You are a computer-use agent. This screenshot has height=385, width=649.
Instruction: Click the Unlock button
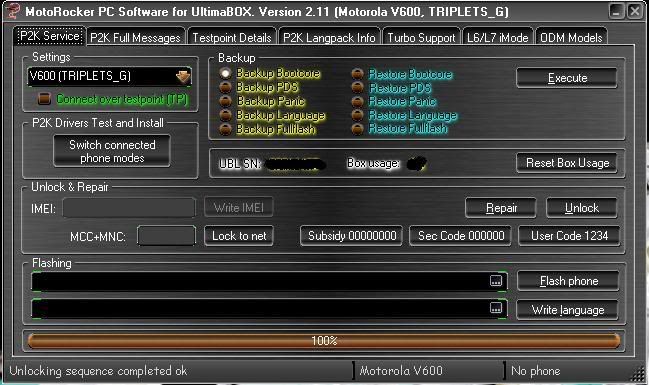tap(582, 207)
